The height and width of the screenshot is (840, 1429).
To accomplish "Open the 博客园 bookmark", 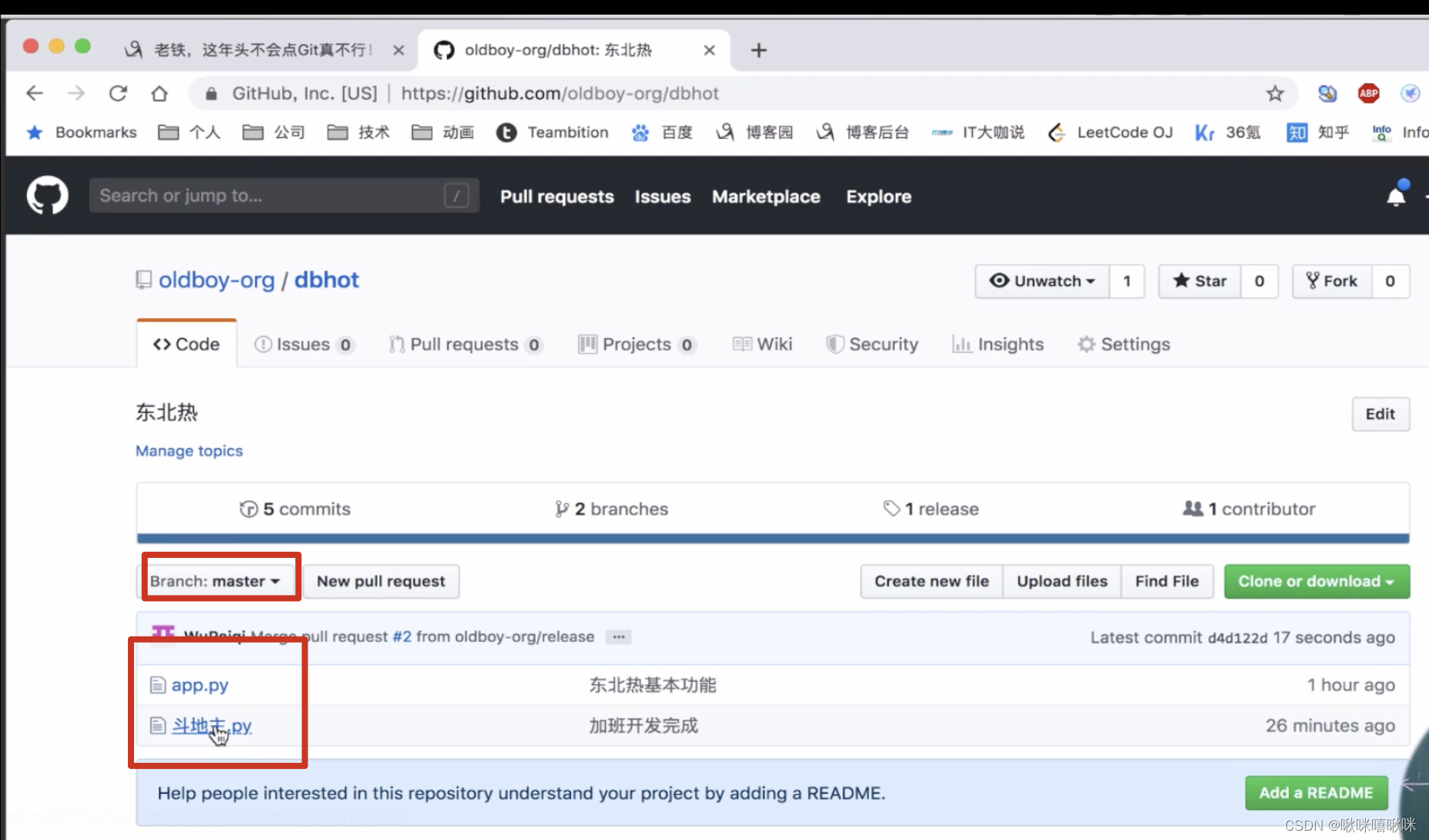I will (x=755, y=133).
